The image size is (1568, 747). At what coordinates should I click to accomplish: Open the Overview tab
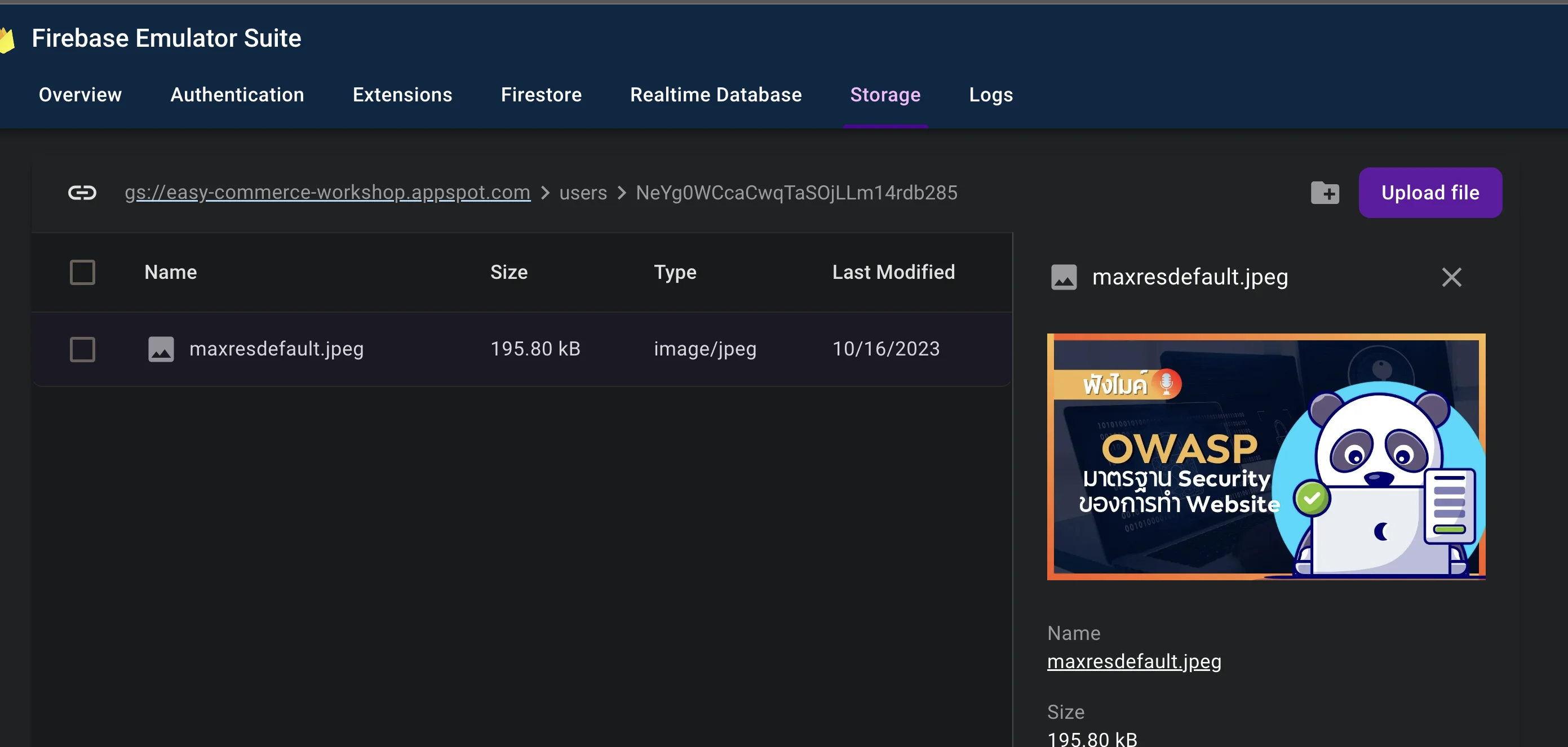pos(81,95)
